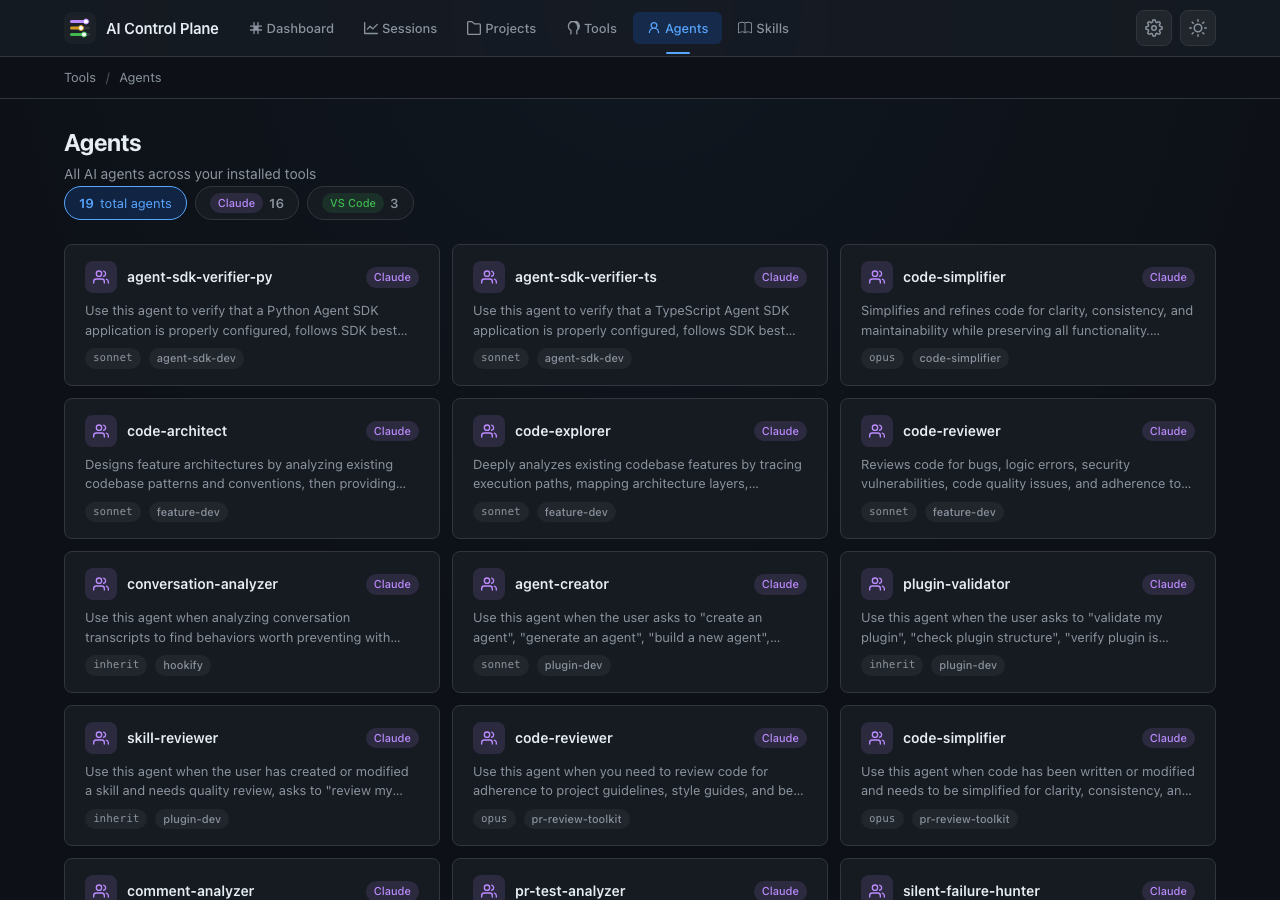Click the Tools breadcrumb link

(x=80, y=77)
